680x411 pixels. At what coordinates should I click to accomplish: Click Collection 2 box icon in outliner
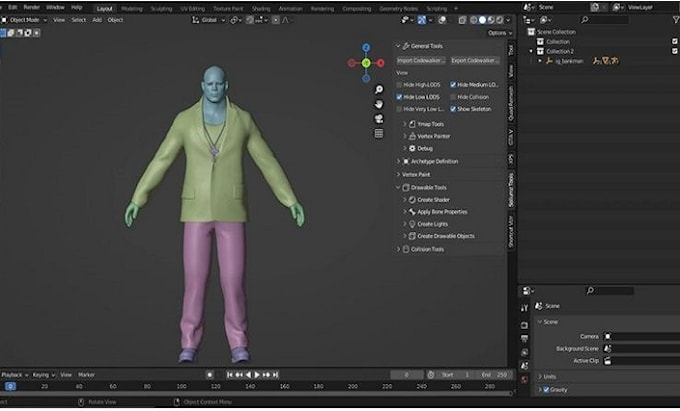(x=540, y=51)
